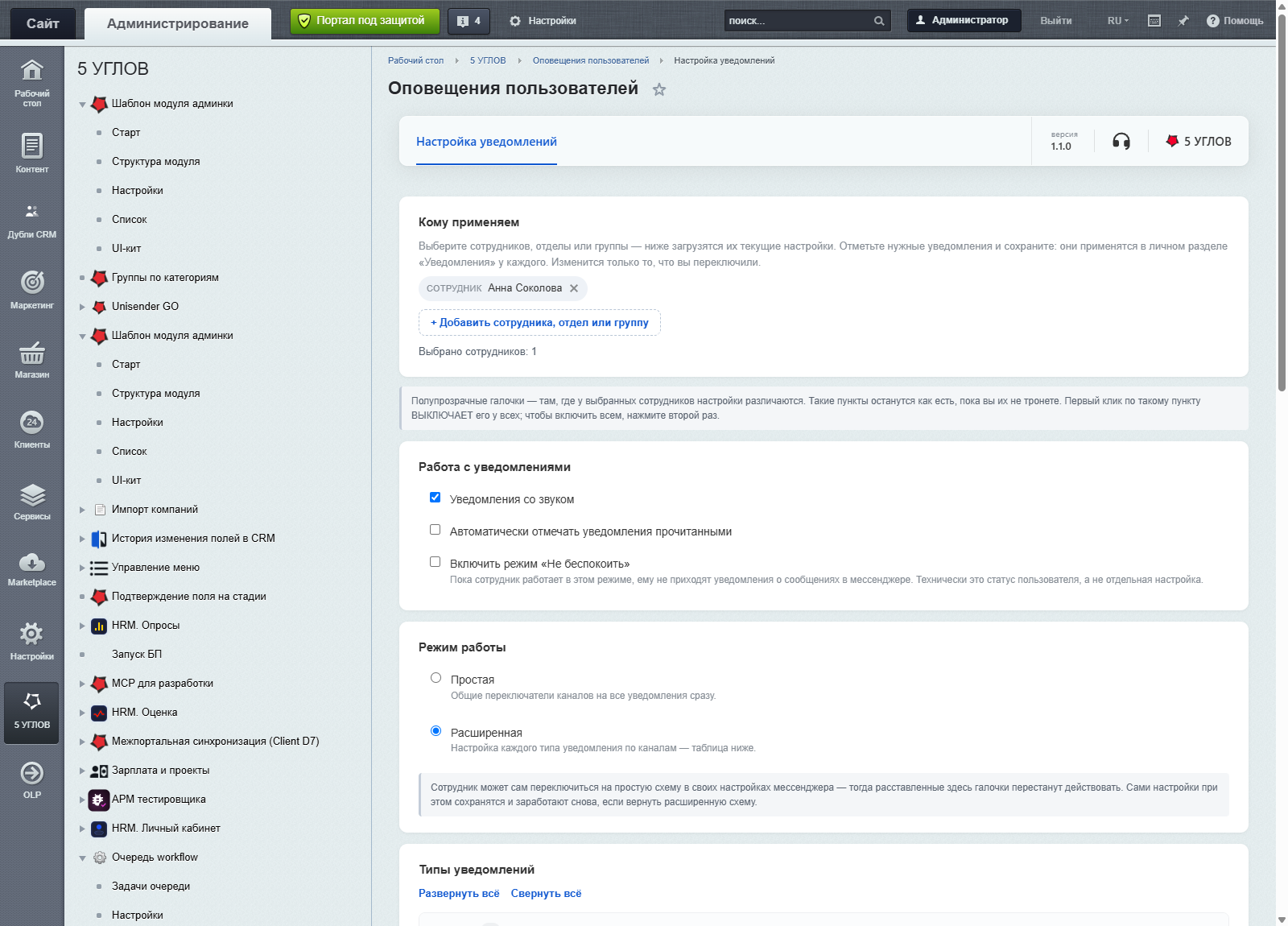This screenshot has width=1288, height=926.
Task: Click the pin icon in top bar
Action: tap(1183, 21)
